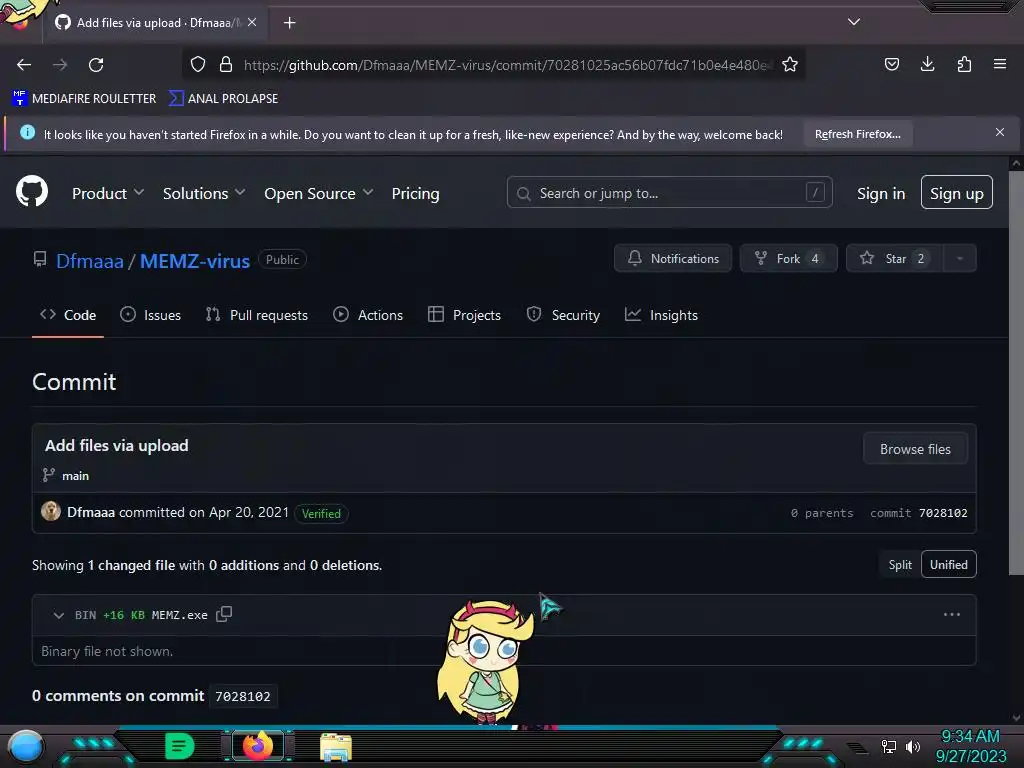The width and height of the screenshot is (1024, 768).
Task: Focus the Search or jump to field
Action: 669,193
